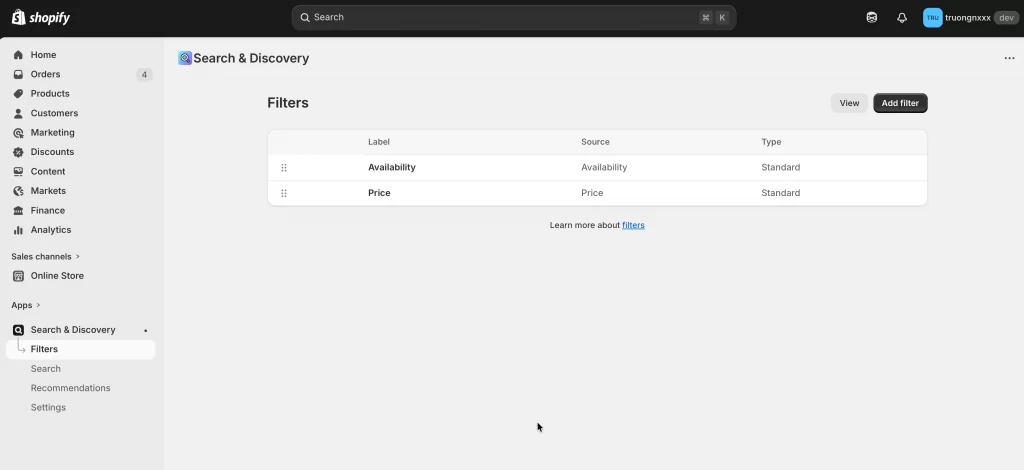This screenshot has width=1024, height=470.
Task: Expand the Sales channels section
Action: pos(46,257)
